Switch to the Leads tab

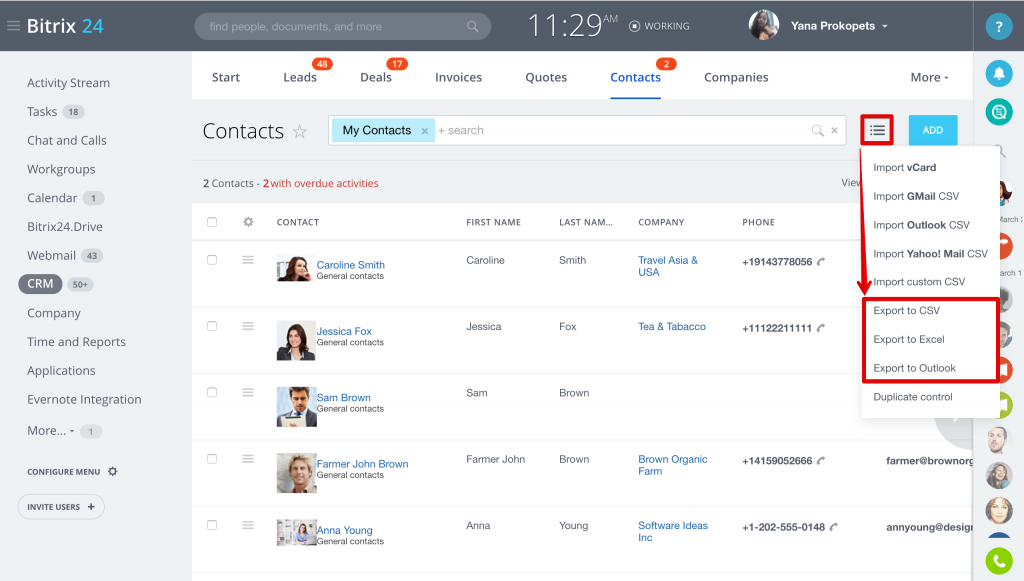click(300, 77)
